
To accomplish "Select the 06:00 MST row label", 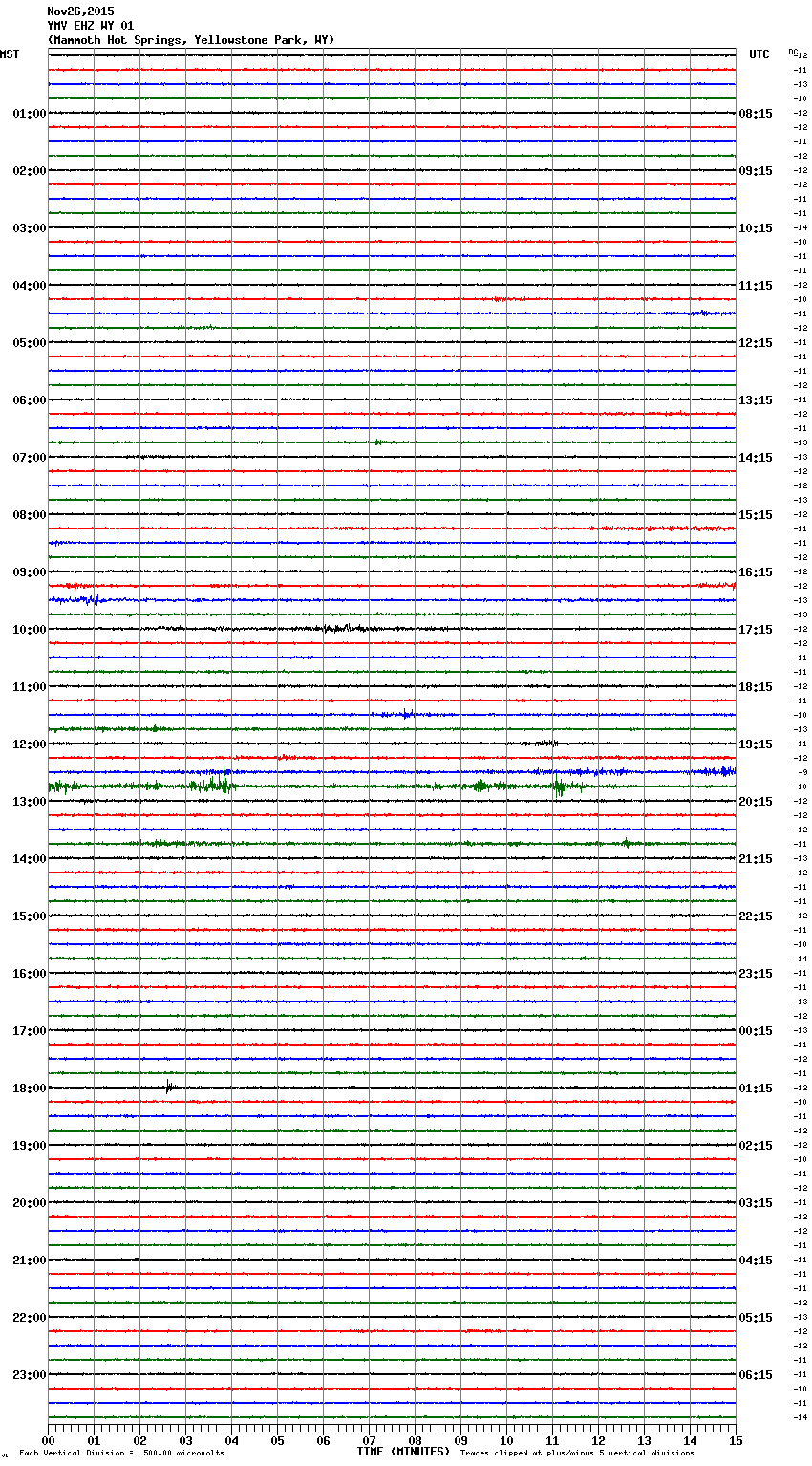I will [x=30, y=400].
